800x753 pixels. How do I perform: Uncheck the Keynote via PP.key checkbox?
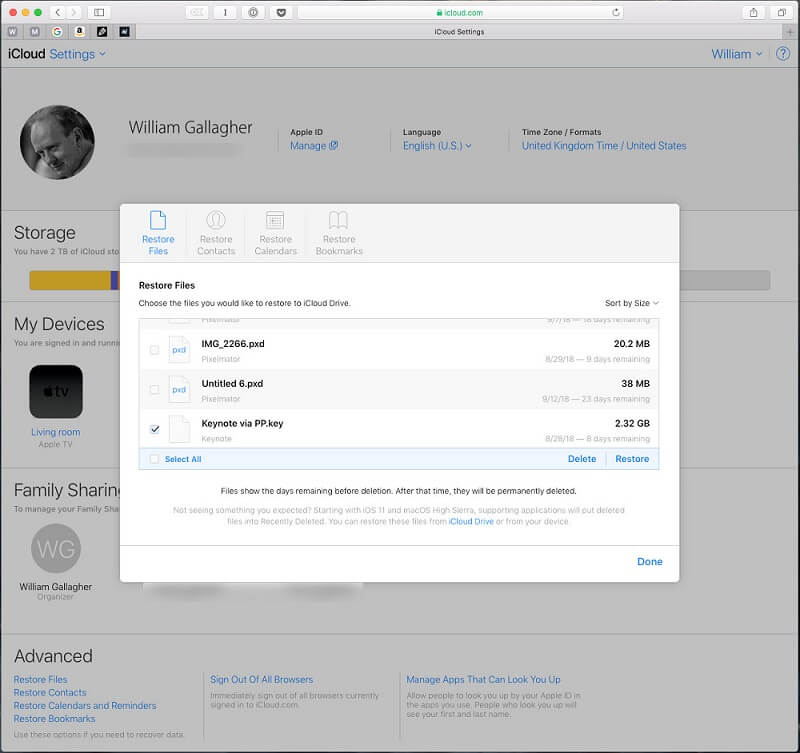155,429
